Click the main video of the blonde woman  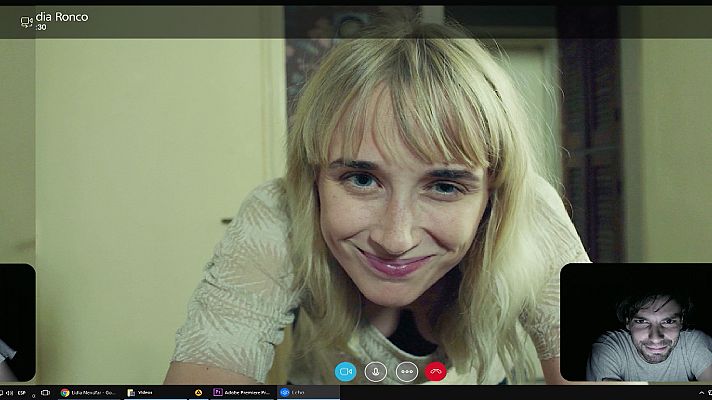400,200
